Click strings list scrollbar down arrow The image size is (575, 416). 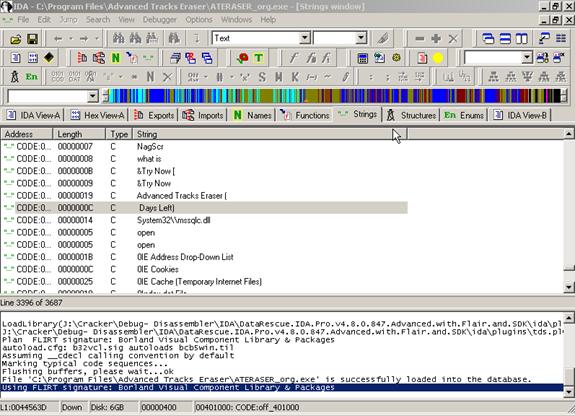(x=569, y=287)
